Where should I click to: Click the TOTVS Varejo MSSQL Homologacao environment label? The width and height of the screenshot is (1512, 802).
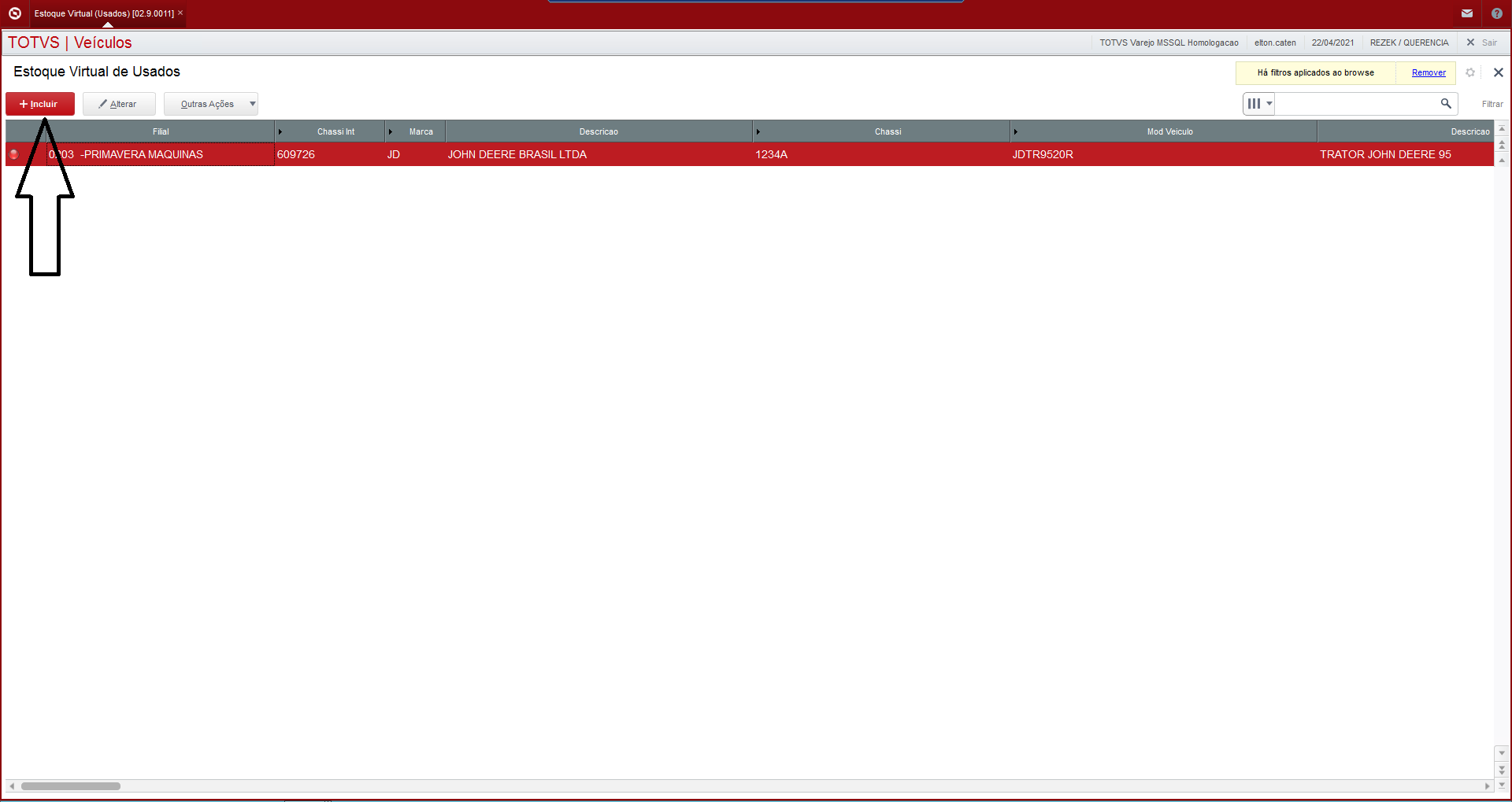tap(1169, 43)
